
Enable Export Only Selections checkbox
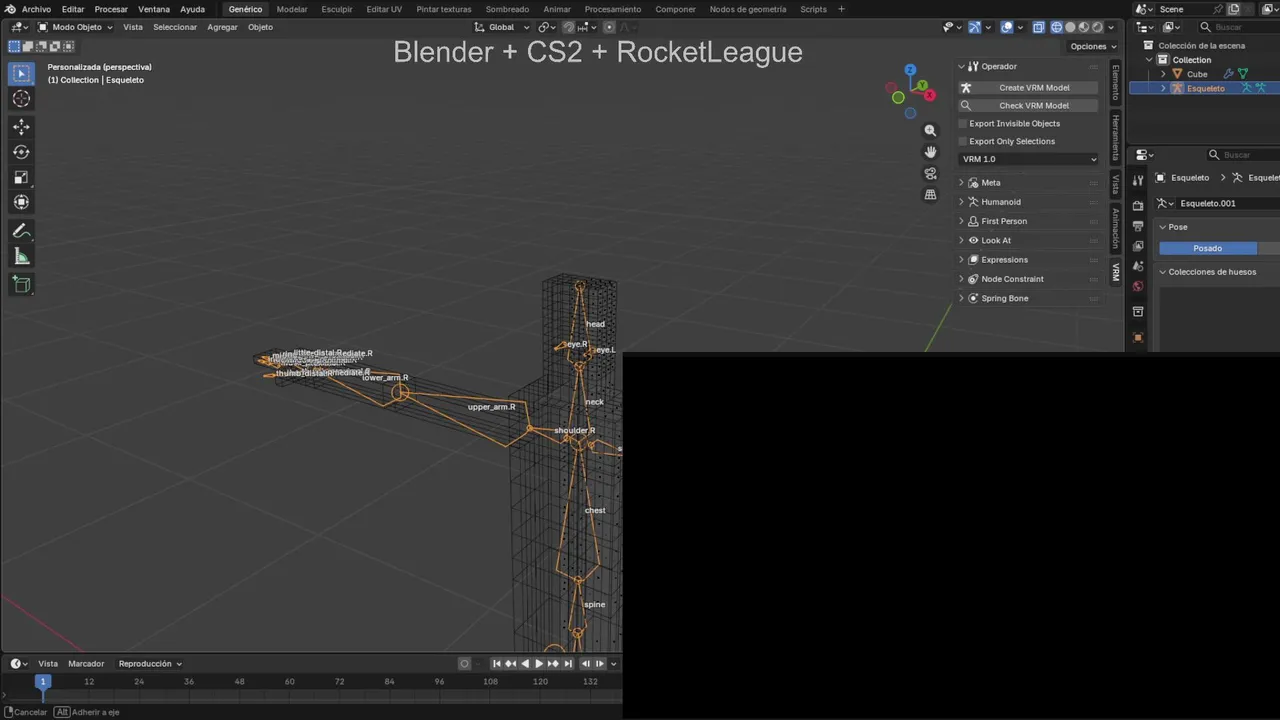pos(963,142)
